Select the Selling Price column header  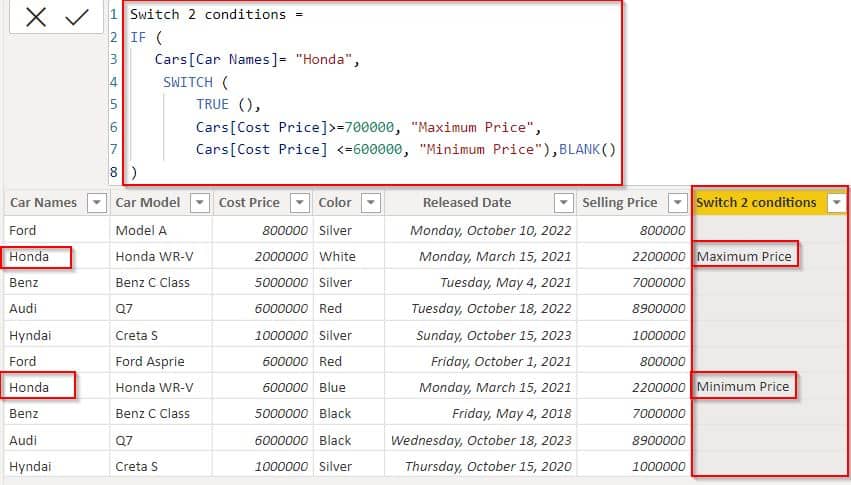tap(620, 203)
